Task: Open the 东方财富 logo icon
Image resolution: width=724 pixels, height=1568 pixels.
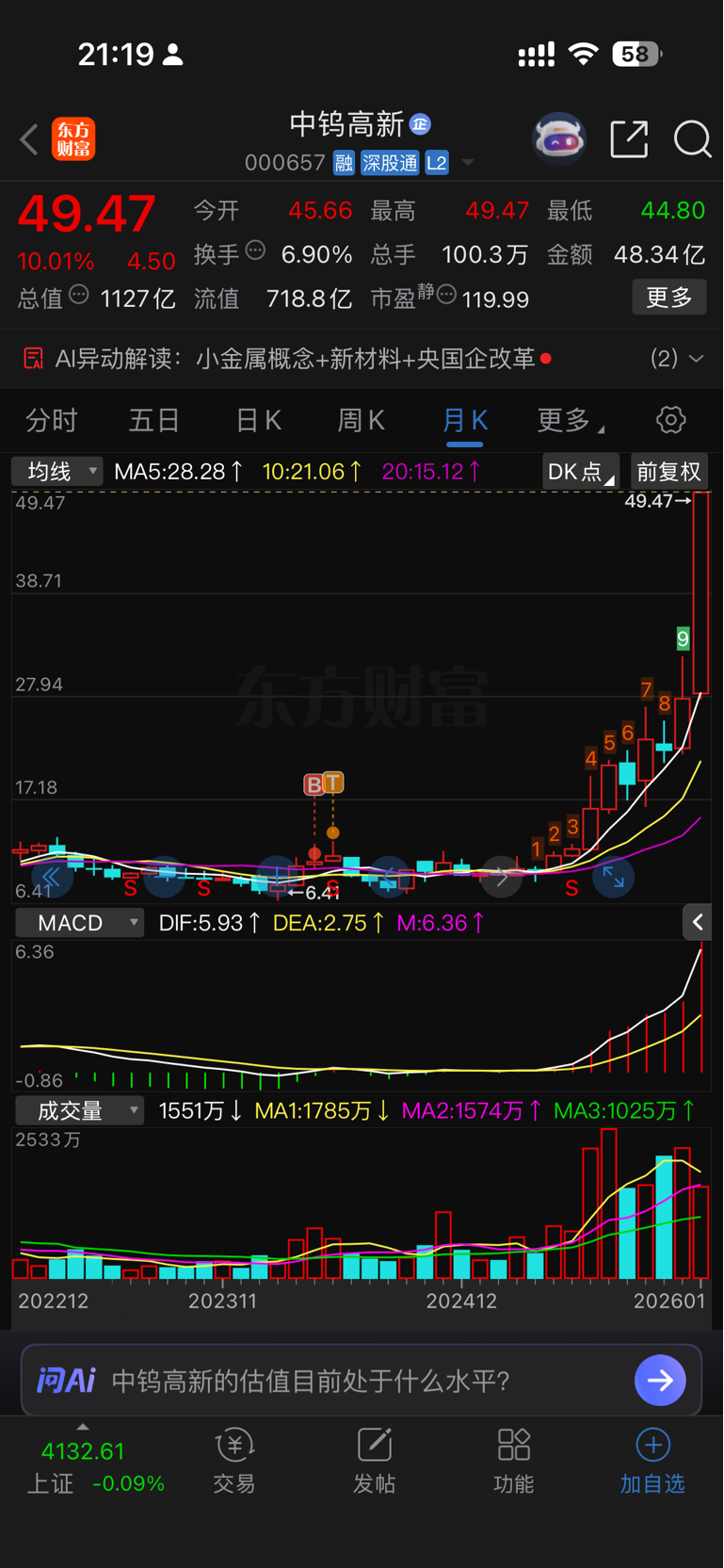Action: pos(73,139)
